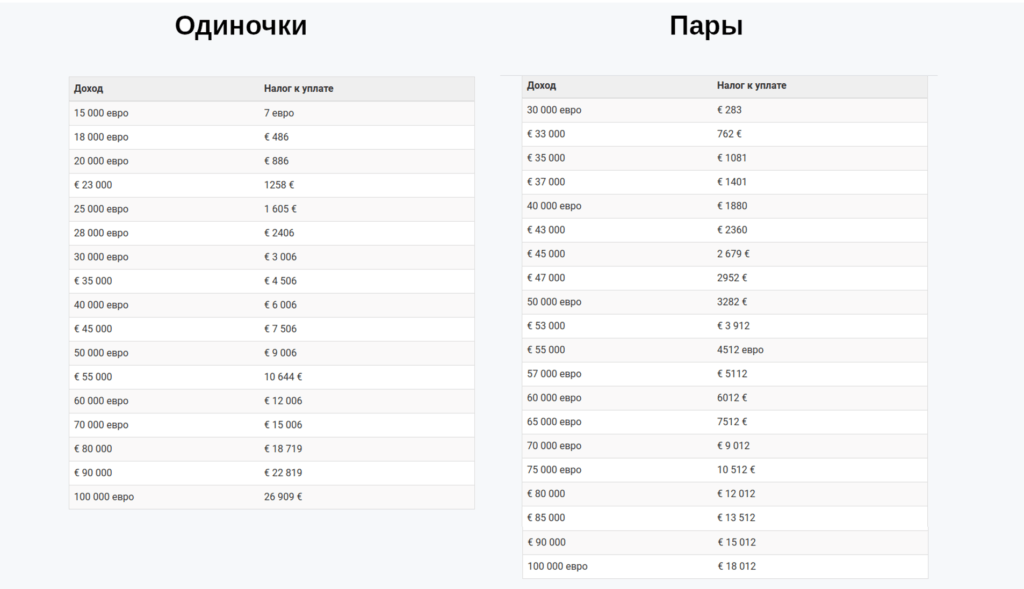
Task: Select the 10 512 € tax cell
Action: pyautogui.click(x=736, y=470)
